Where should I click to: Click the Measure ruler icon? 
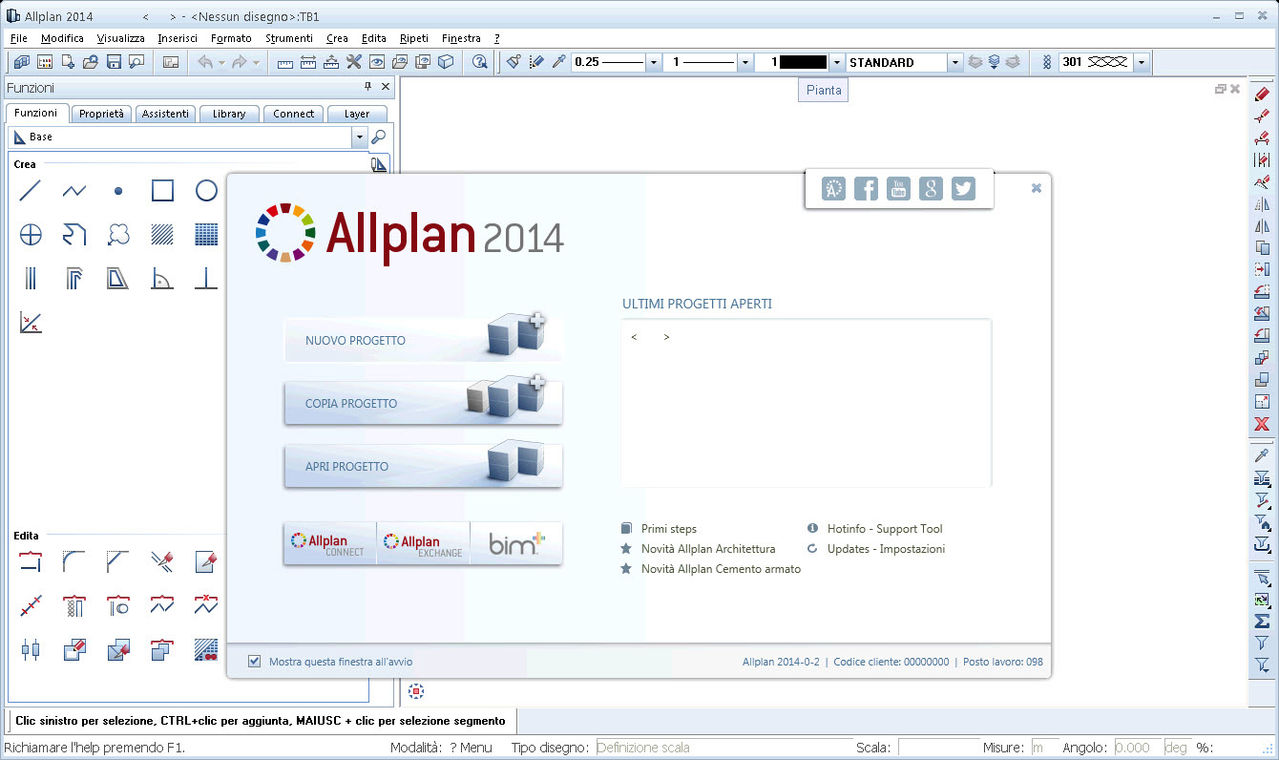coord(285,62)
